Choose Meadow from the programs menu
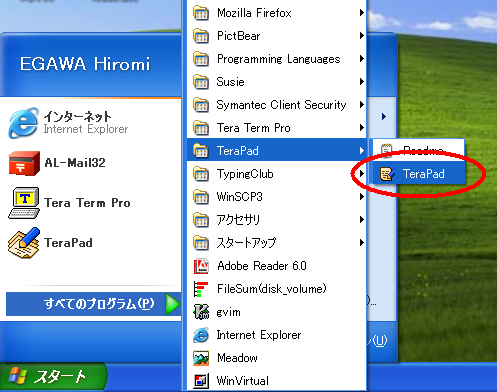The width and height of the screenshot is (497, 392). pyautogui.click(x=277, y=358)
